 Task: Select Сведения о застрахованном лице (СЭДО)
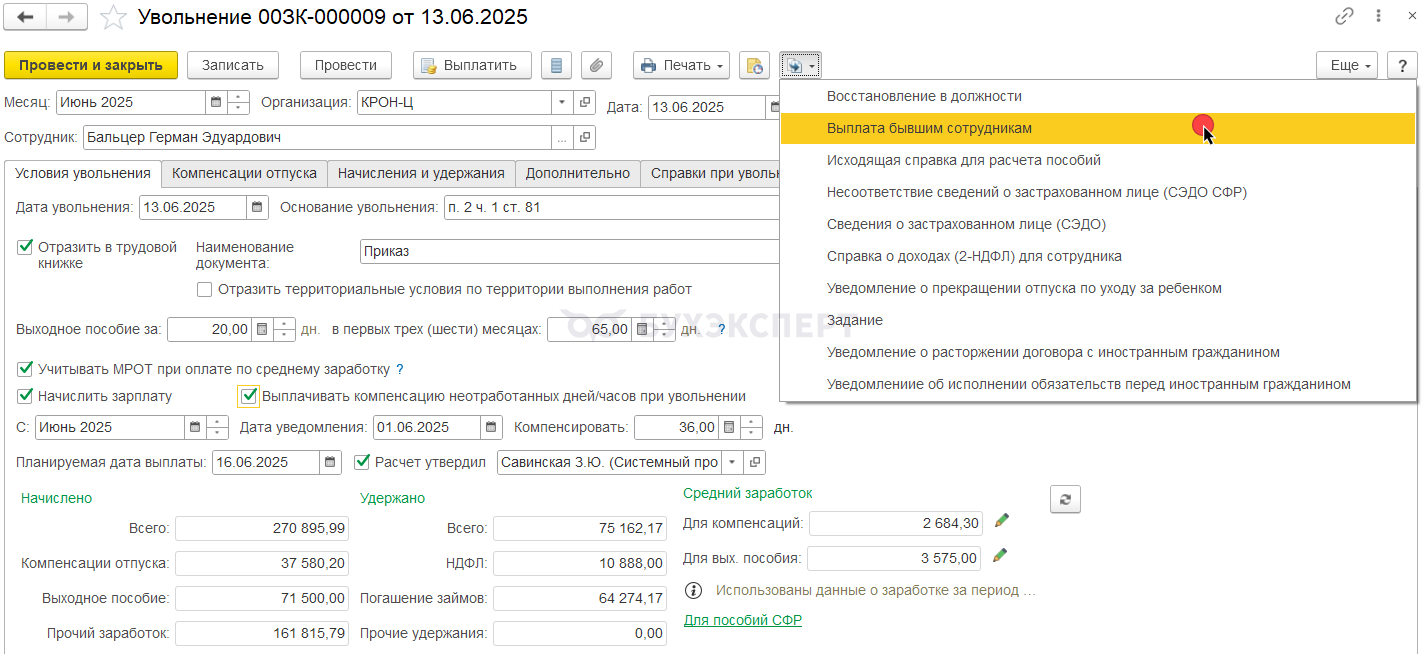tap(1098, 224)
